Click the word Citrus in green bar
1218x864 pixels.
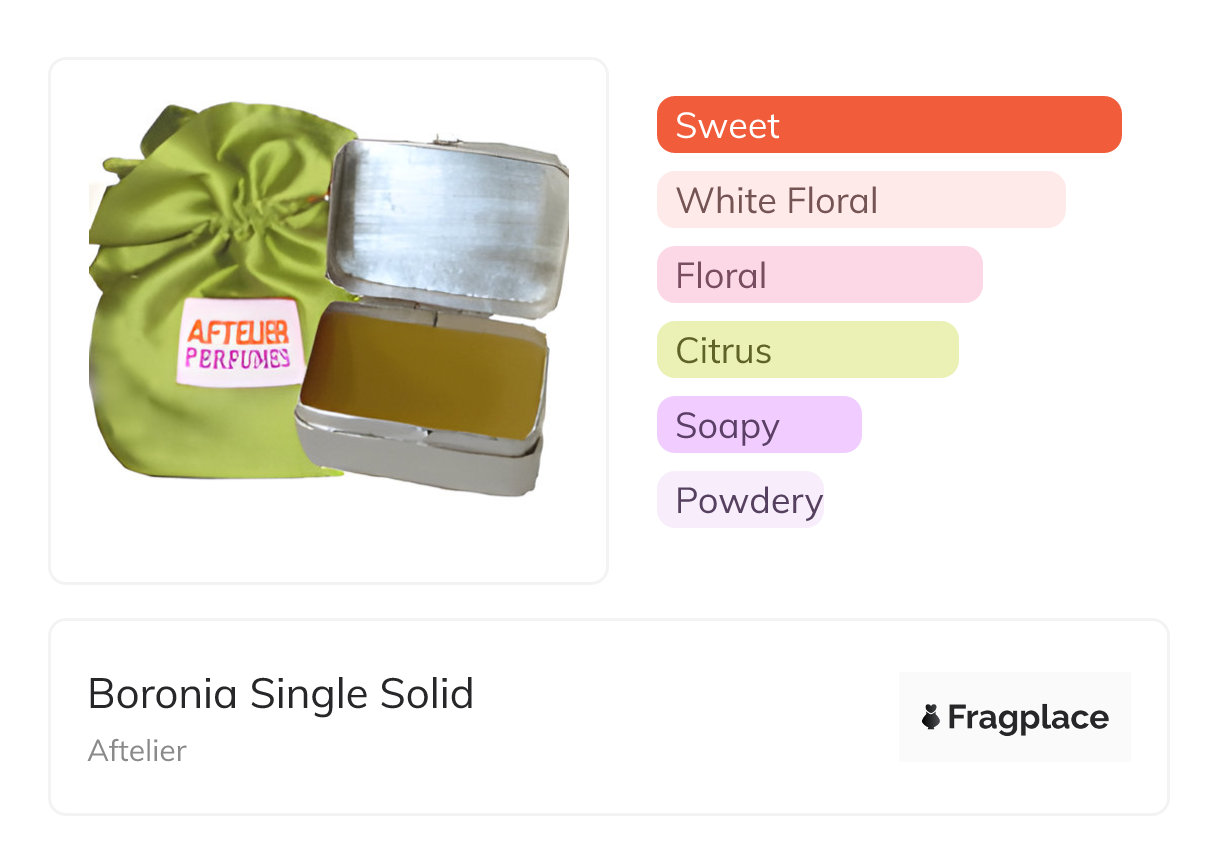click(x=723, y=350)
